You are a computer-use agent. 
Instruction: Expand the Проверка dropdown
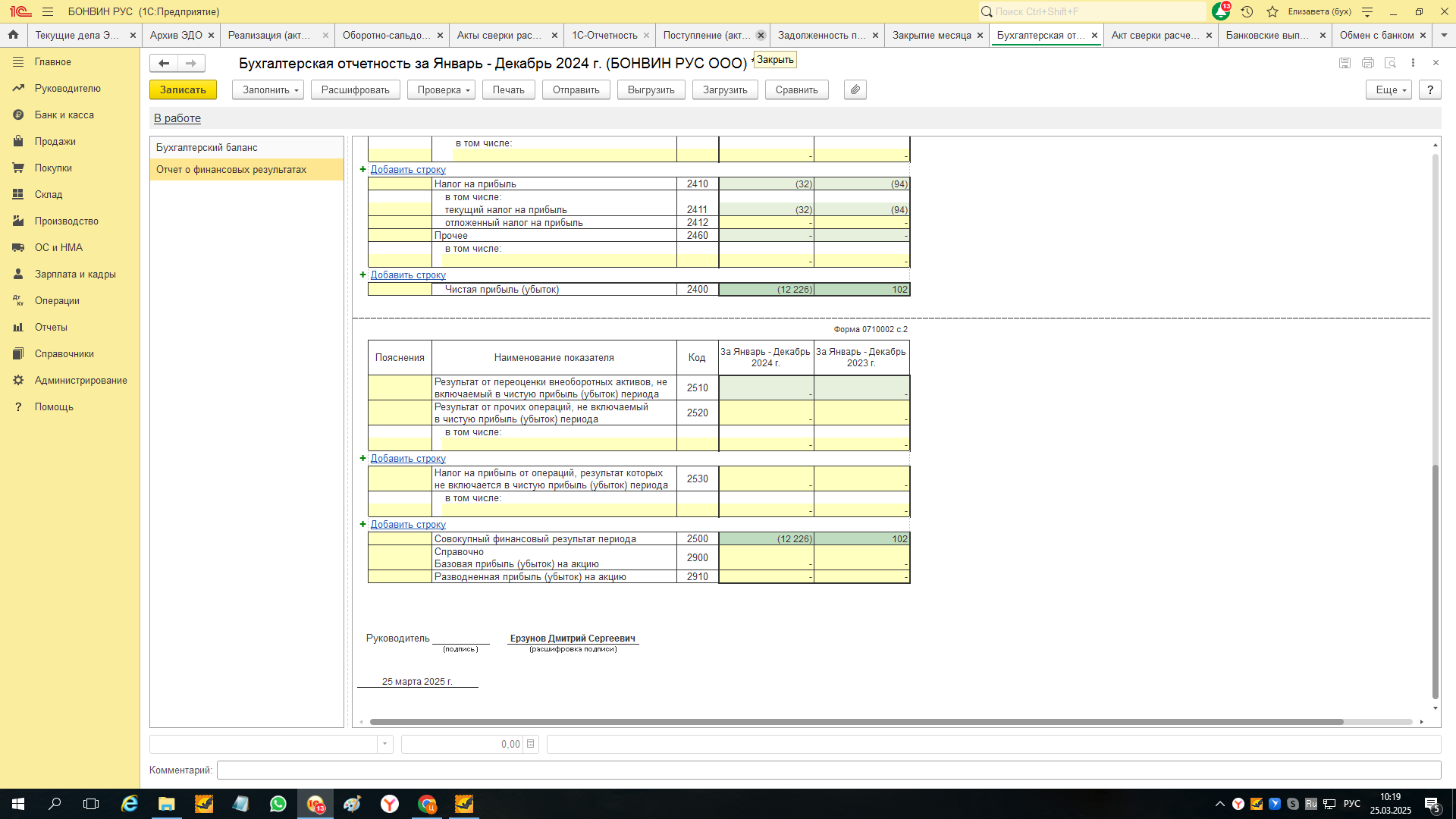pos(441,89)
